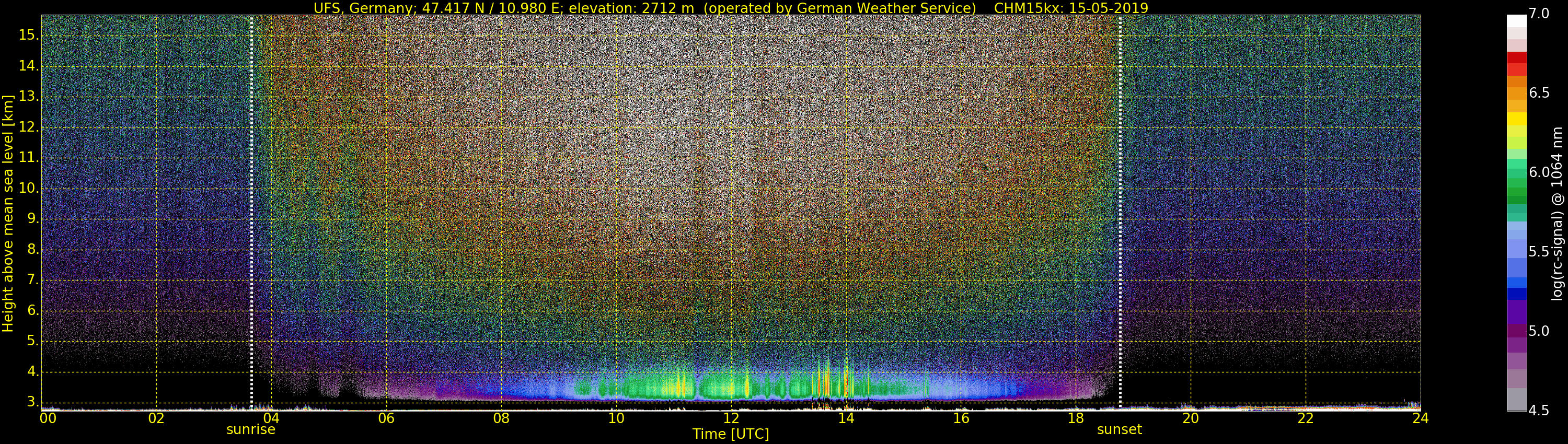Click the sunrise label under the time axis

click(x=251, y=429)
